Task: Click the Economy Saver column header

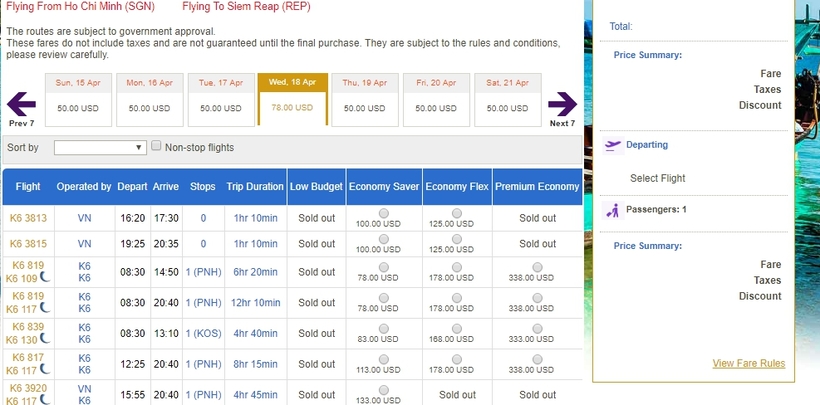Action: click(x=385, y=187)
